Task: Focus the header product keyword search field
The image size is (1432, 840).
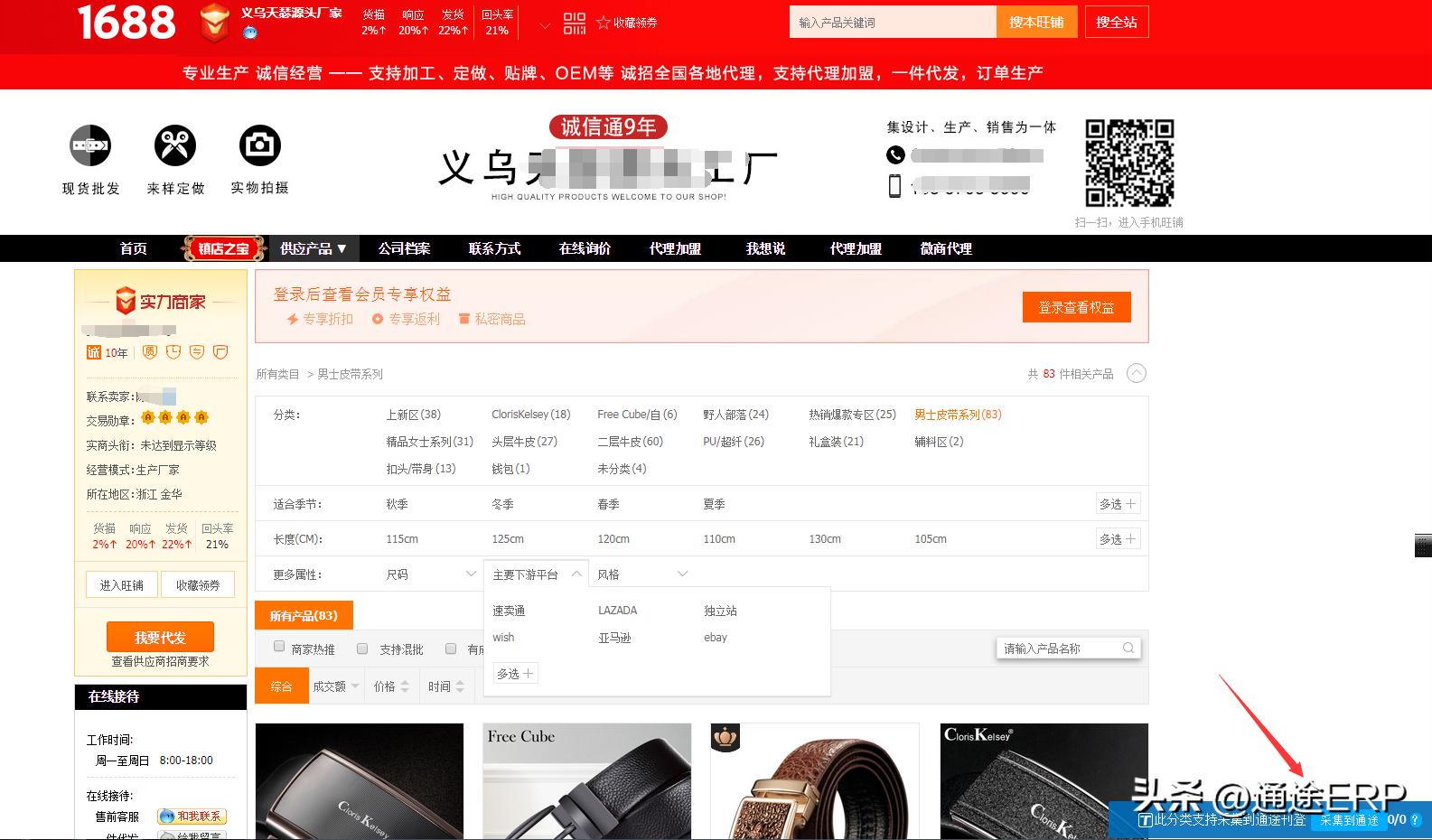Action: 893,23
